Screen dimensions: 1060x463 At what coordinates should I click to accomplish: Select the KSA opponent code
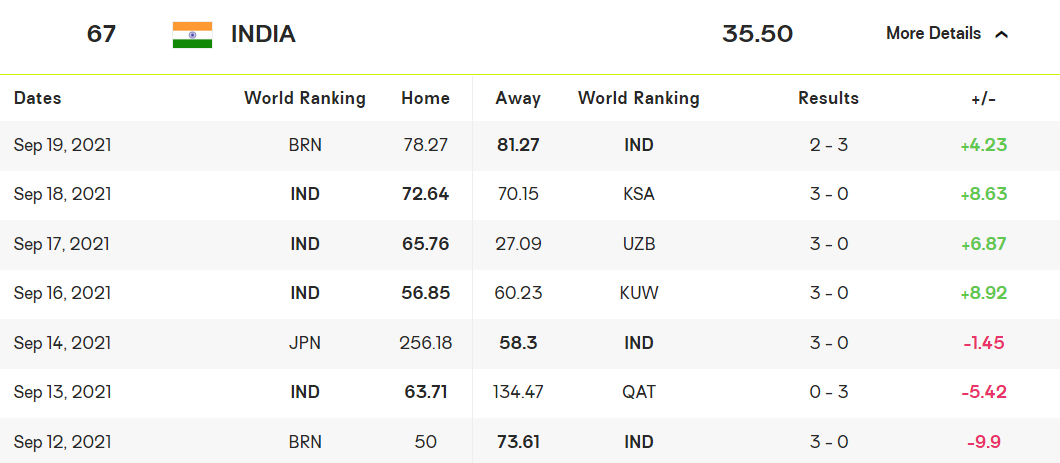(x=638, y=194)
